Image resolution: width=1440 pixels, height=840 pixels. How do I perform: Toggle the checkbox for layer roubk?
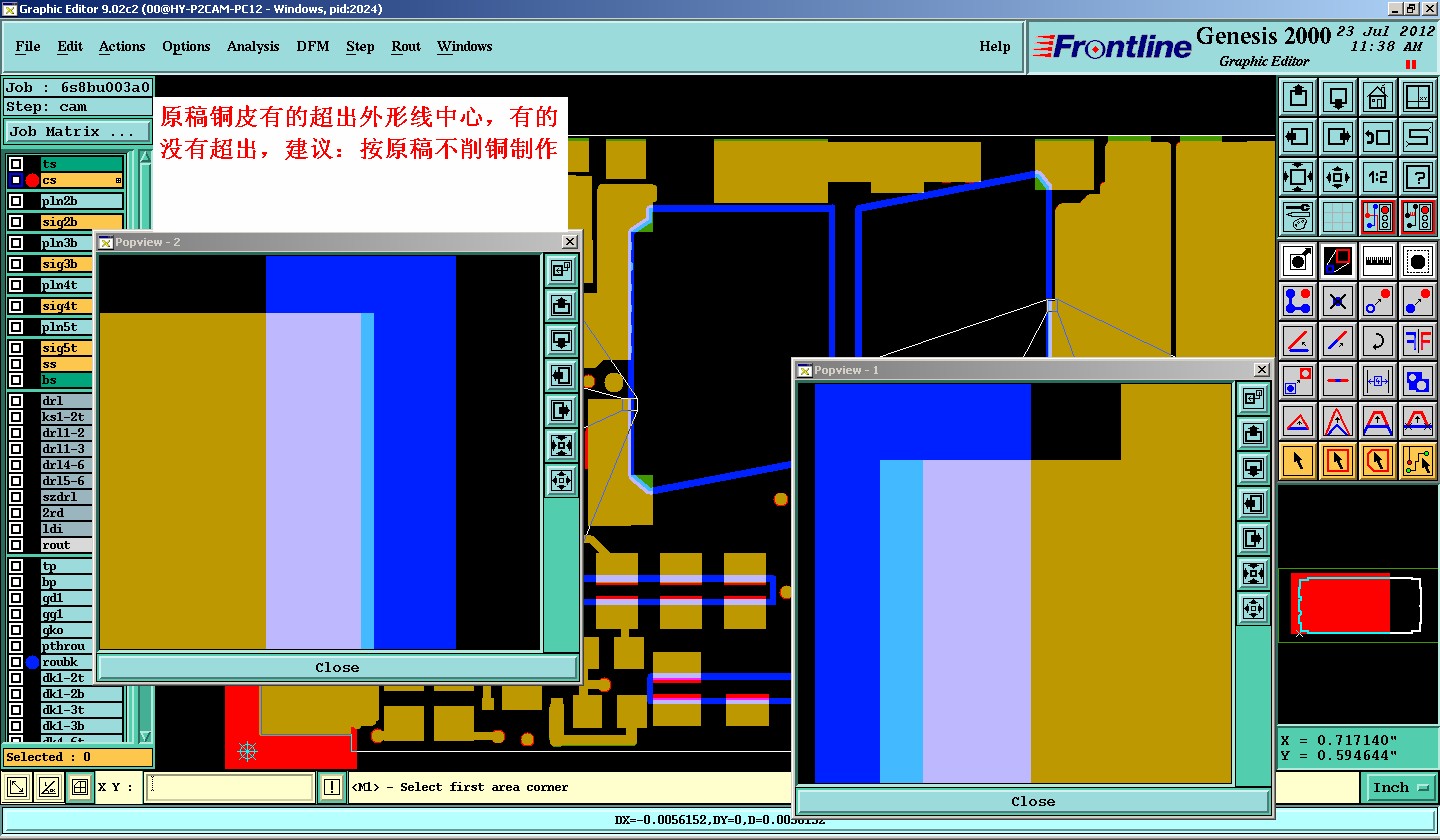tap(16, 662)
